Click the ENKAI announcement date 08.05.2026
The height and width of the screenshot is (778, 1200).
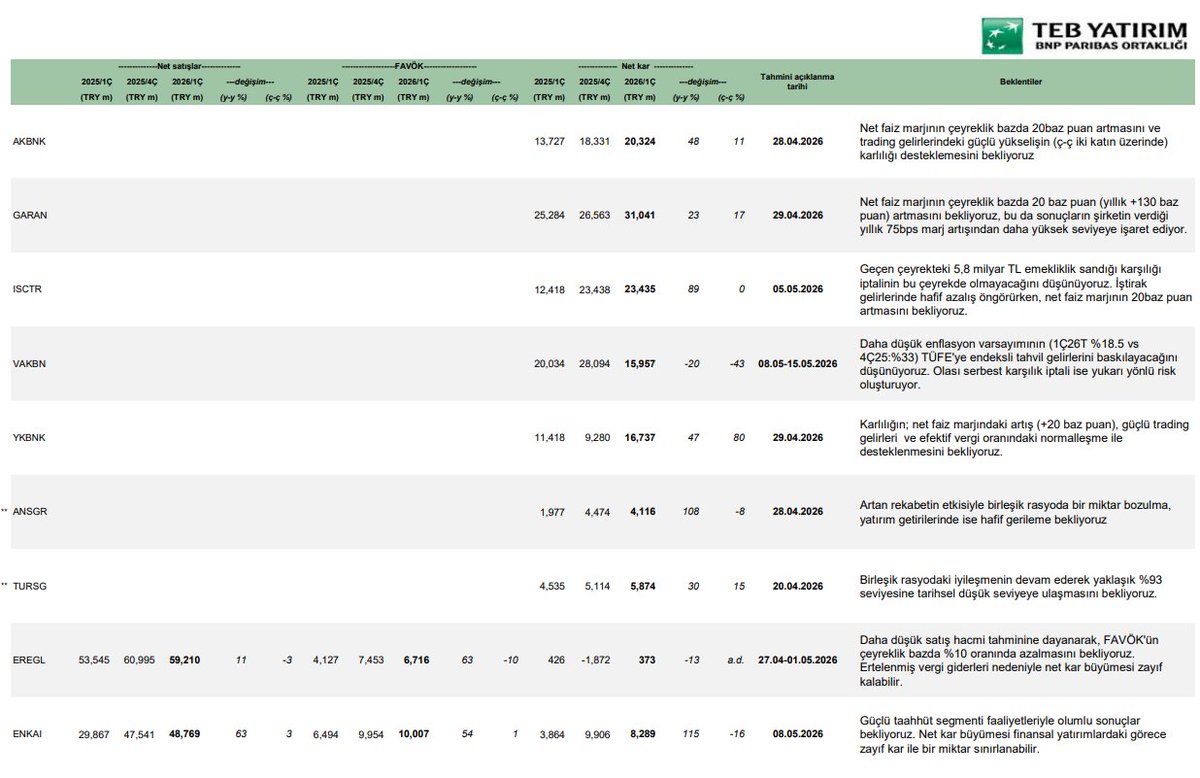pyautogui.click(x=798, y=734)
